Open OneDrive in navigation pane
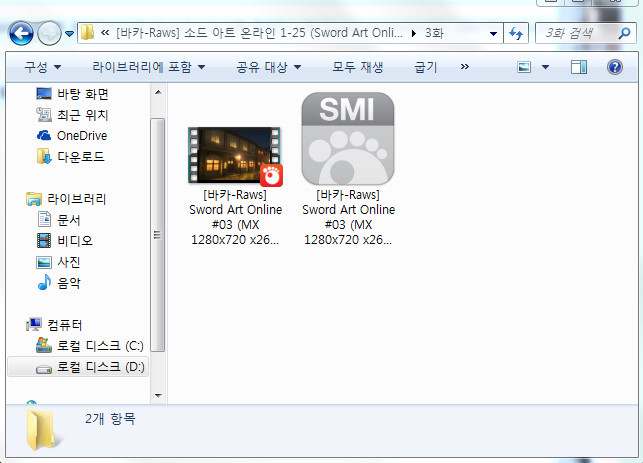 [82, 136]
